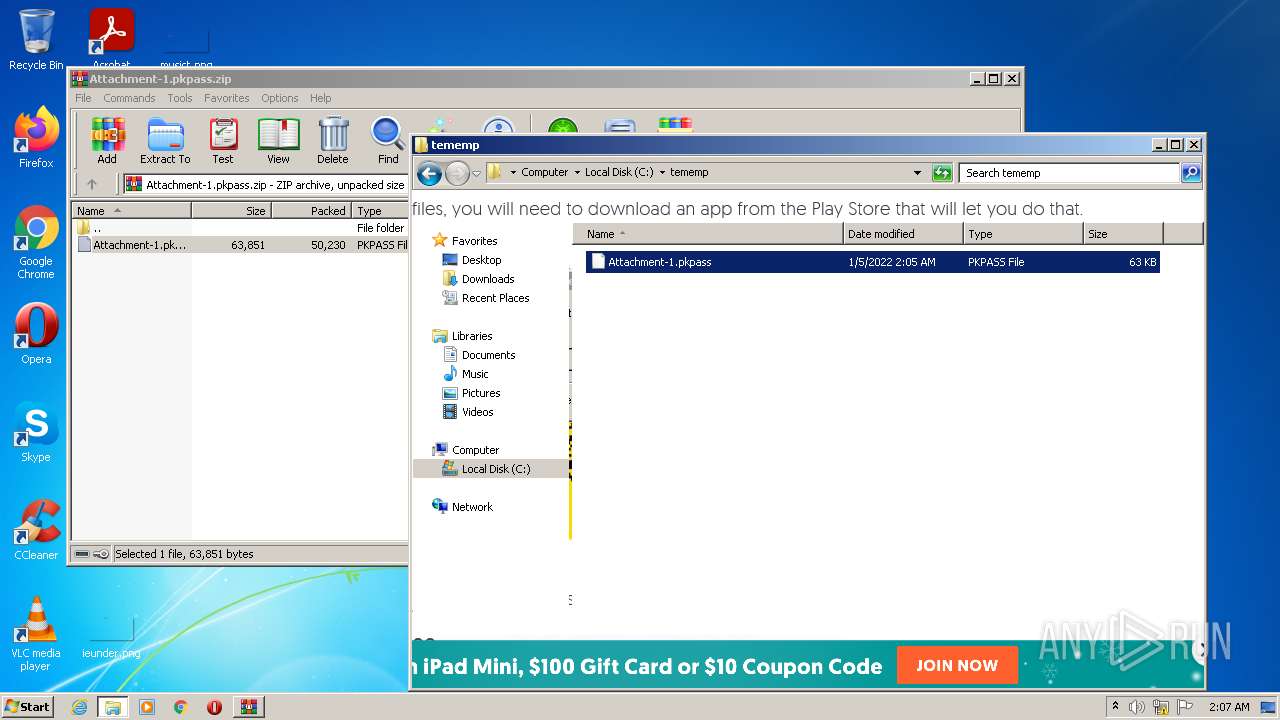The height and width of the screenshot is (720, 1280).
Task: Open recent pages dropdown next to Forward arrow
Action: pos(476,173)
